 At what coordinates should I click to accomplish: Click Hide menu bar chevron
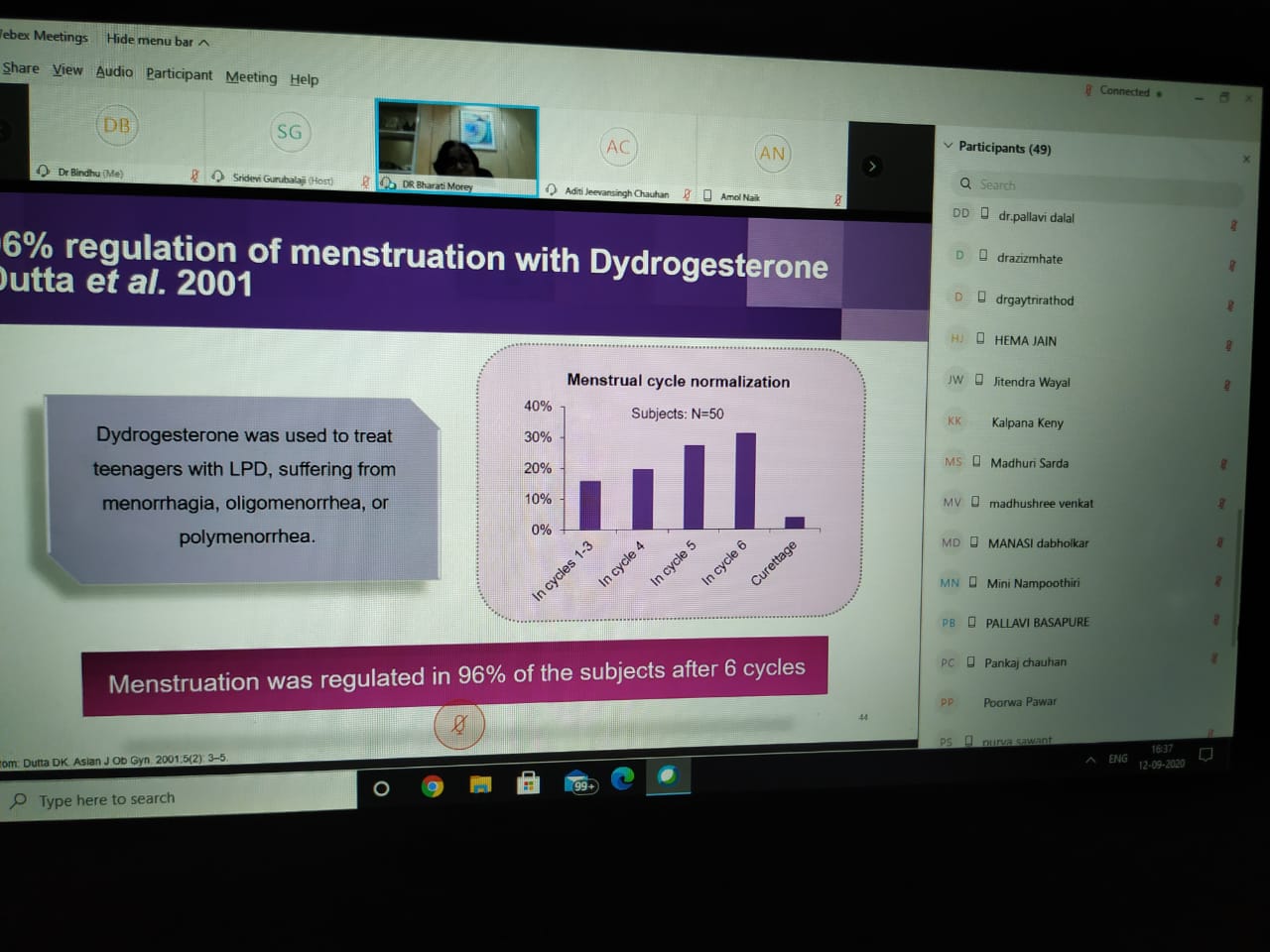pyautogui.click(x=203, y=43)
